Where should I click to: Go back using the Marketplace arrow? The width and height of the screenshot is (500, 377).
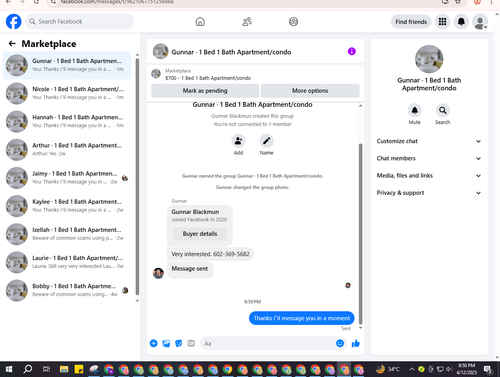coord(12,44)
